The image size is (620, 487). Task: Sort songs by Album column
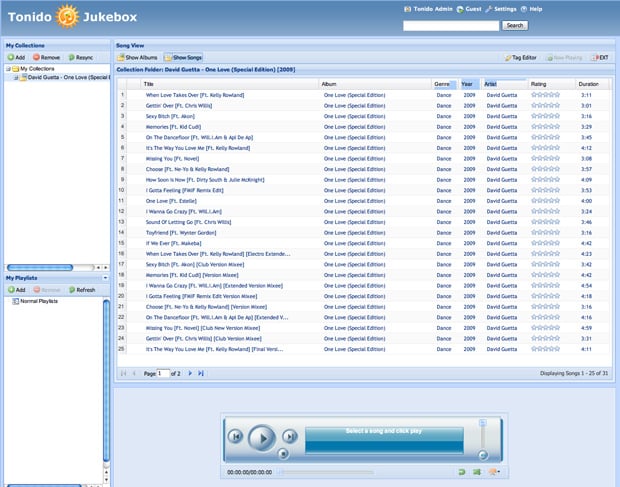pyautogui.click(x=375, y=84)
